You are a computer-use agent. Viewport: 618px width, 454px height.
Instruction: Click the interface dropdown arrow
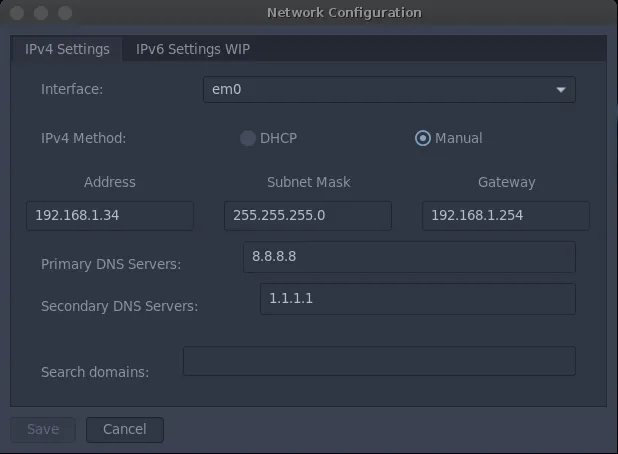coord(561,90)
